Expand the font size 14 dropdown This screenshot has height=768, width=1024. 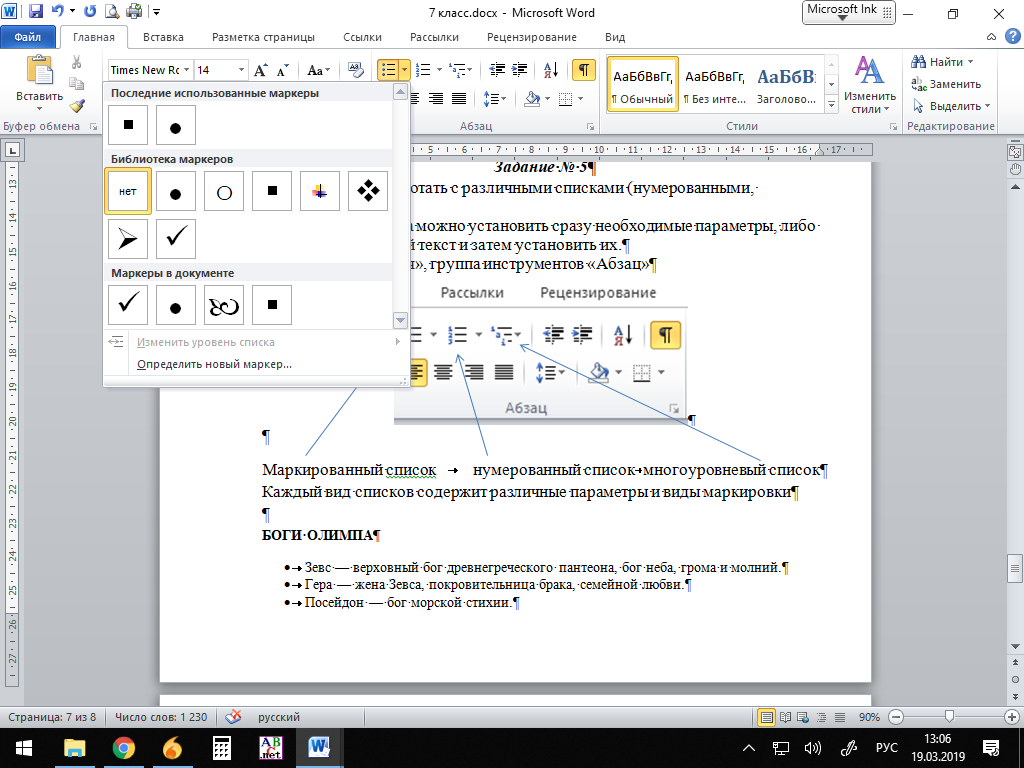(241, 70)
